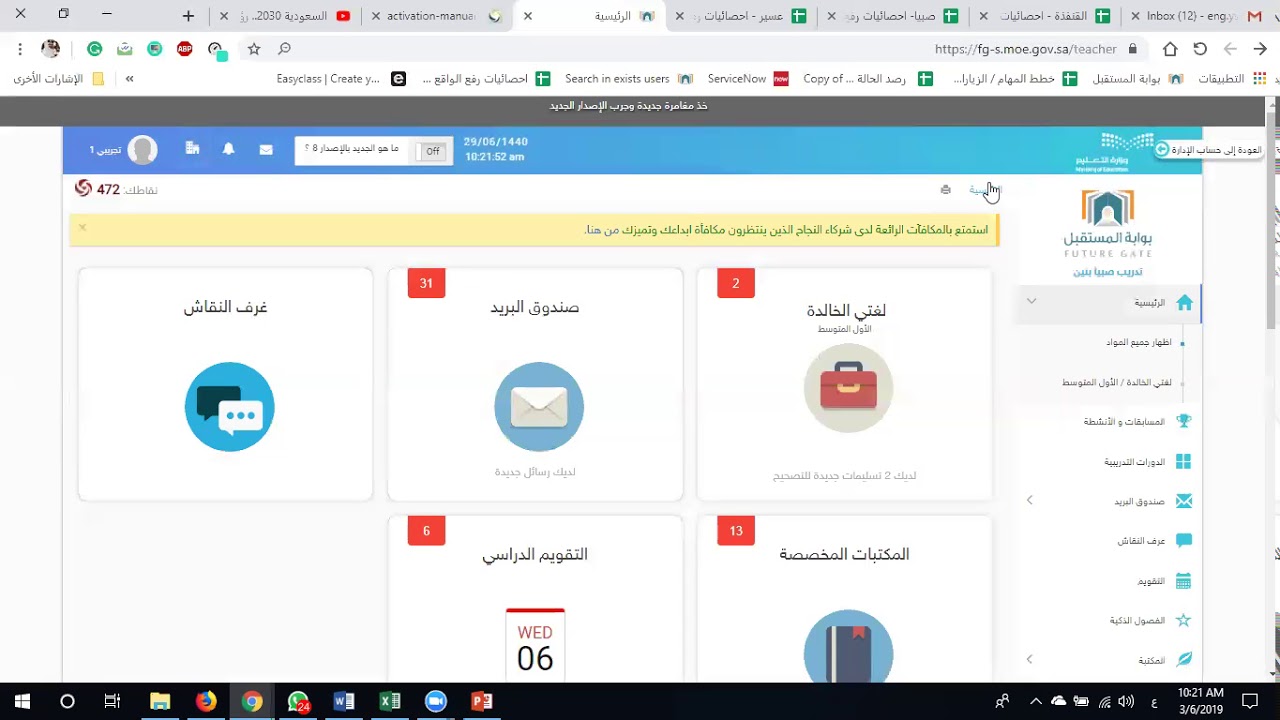1280x720 pixels.
Task: Go to browser home page icon
Action: [1170, 49]
